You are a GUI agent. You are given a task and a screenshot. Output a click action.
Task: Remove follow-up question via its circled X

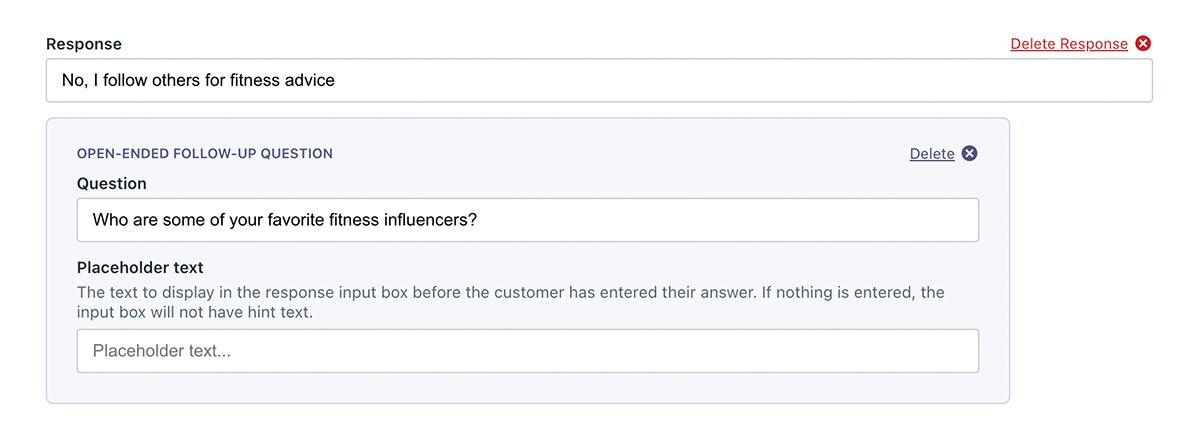pyautogui.click(x=969, y=153)
